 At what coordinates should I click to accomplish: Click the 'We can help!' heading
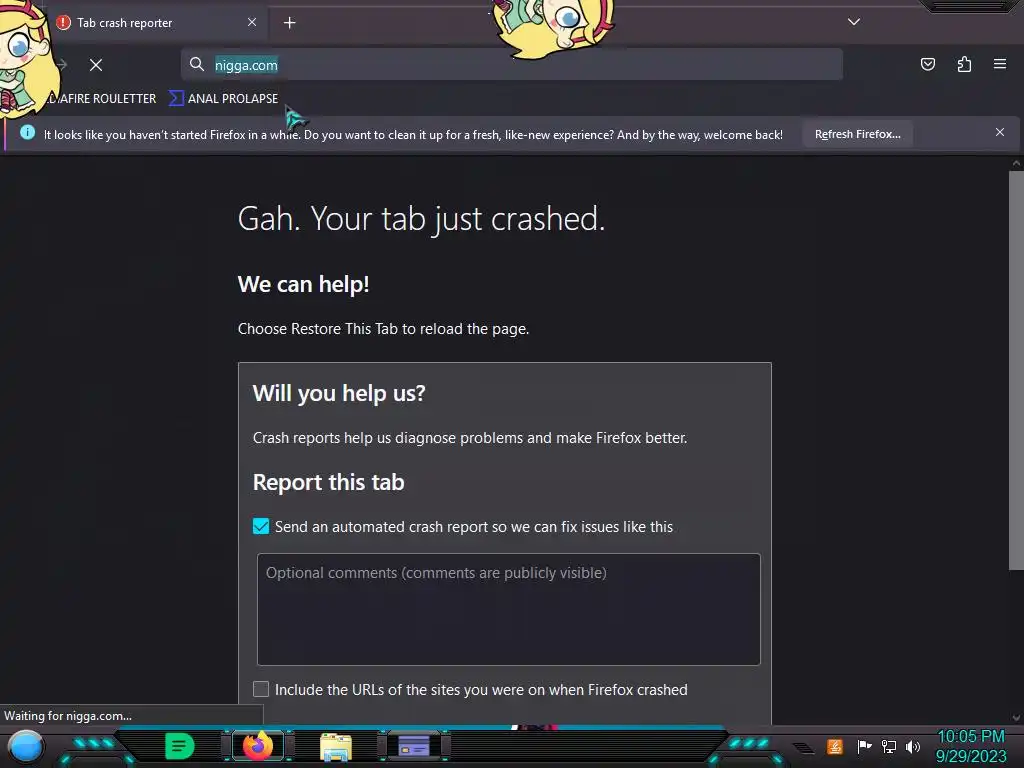(x=304, y=284)
